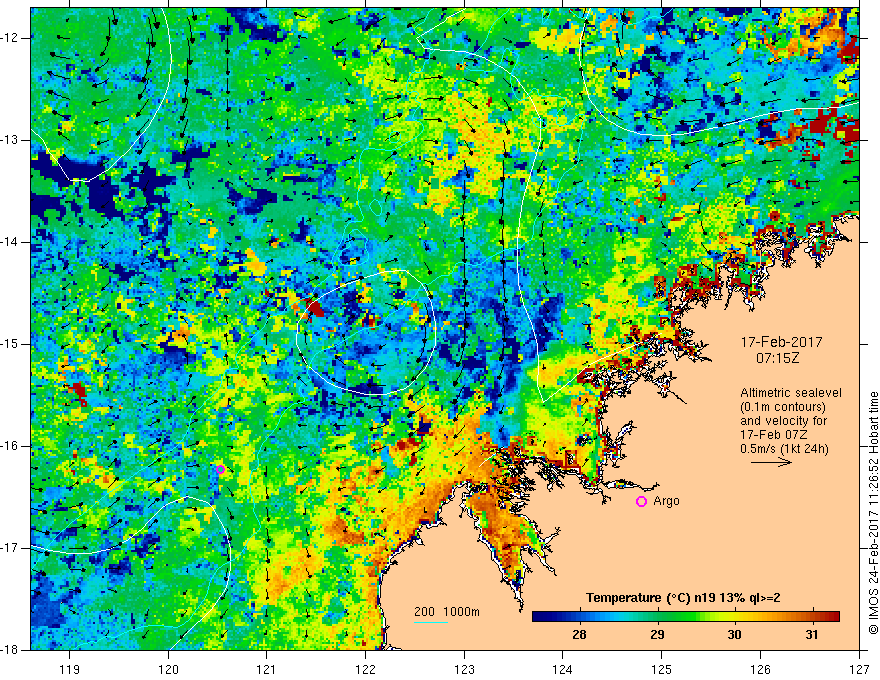Click the '31' color bar label

pos(812,635)
